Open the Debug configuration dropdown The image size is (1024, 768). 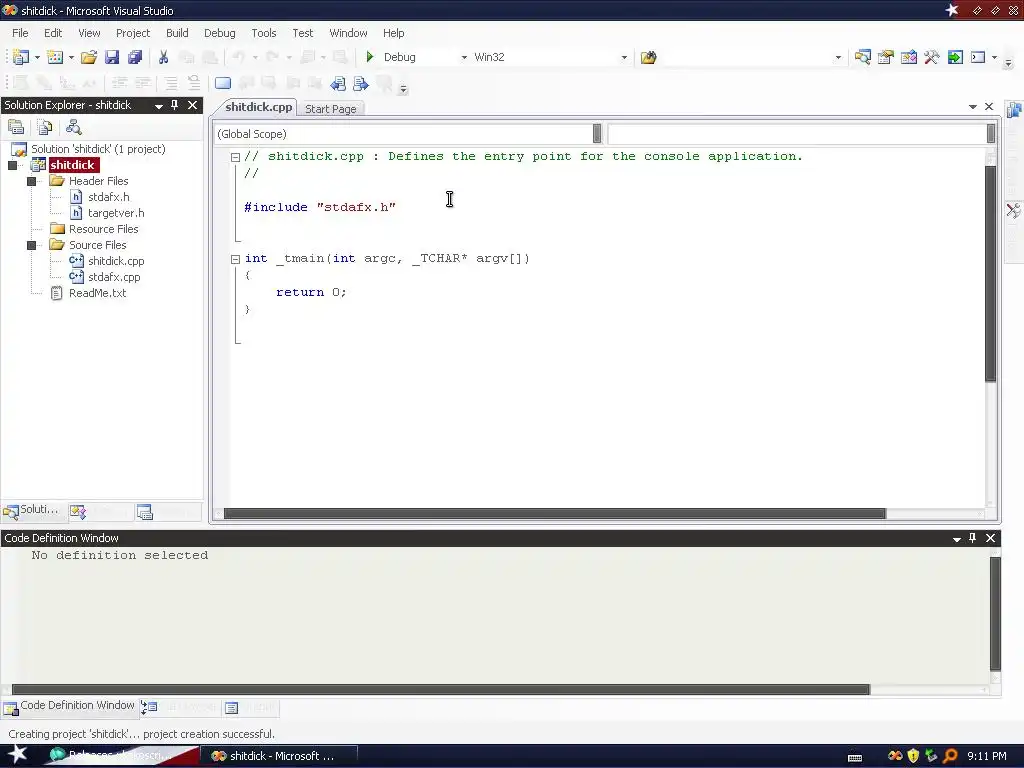tap(464, 57)
